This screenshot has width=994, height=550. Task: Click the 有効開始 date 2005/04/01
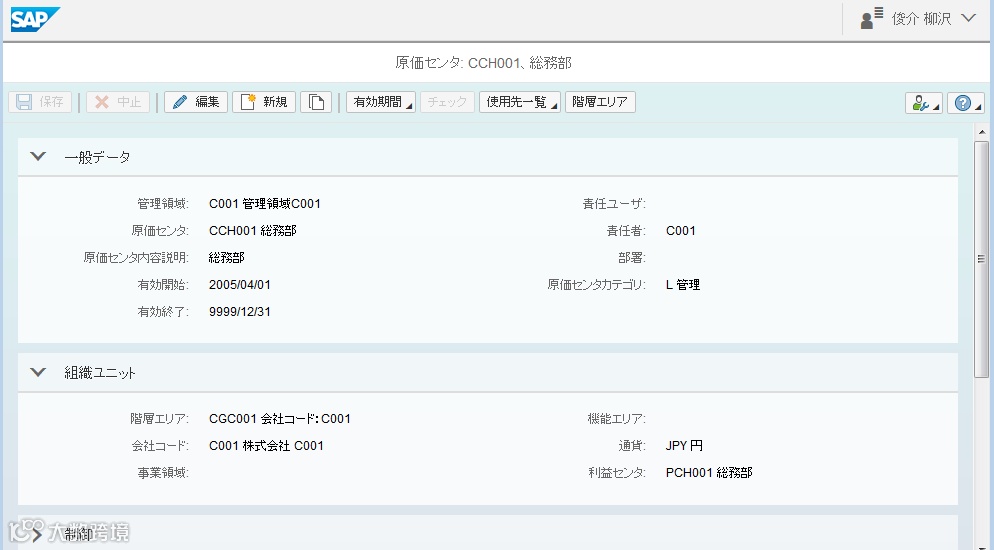coord(240,285)
